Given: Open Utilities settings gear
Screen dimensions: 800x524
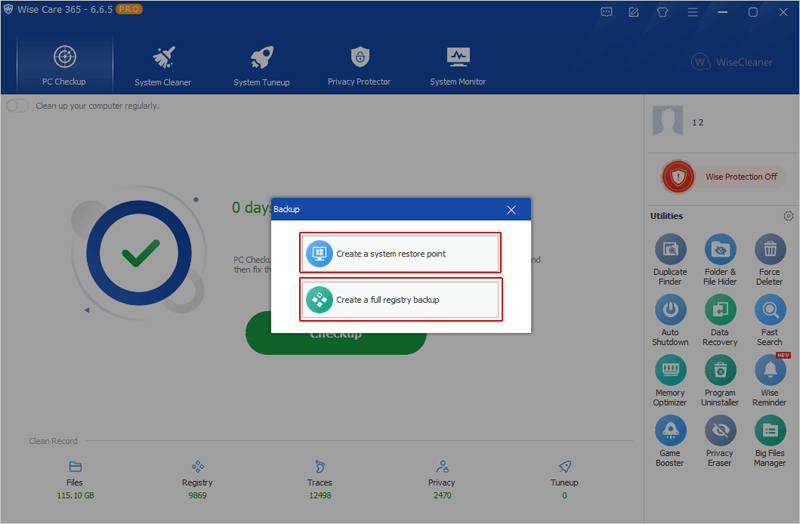Looking at the screenshot, I should (788, 216).
